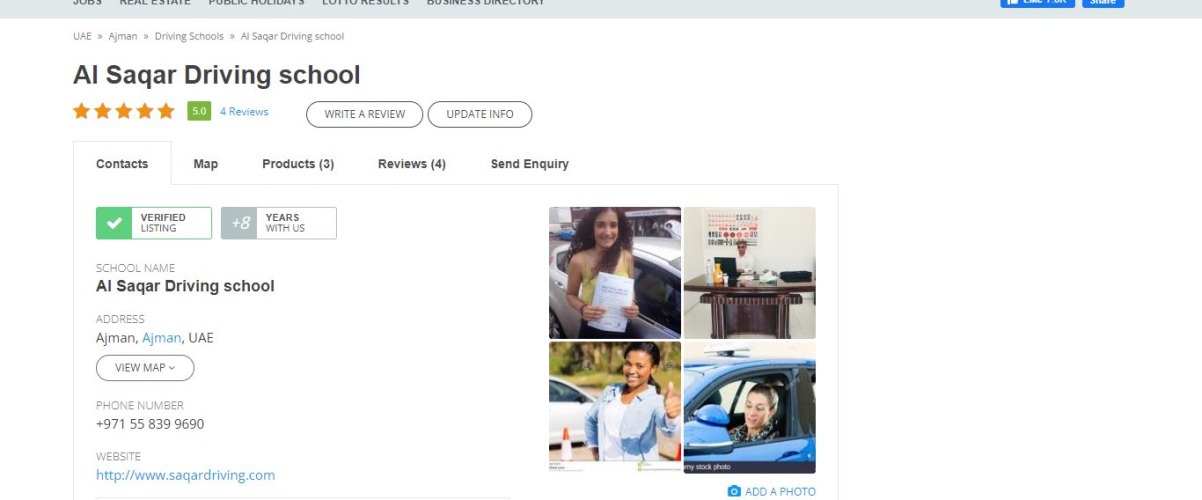
Task: Open the 4 Reviews link
Action: click(244, 111)
